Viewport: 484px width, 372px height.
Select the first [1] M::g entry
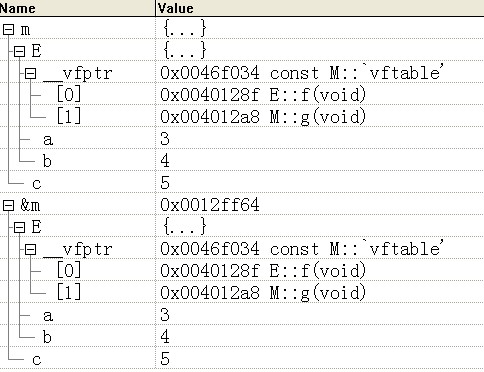69,116
